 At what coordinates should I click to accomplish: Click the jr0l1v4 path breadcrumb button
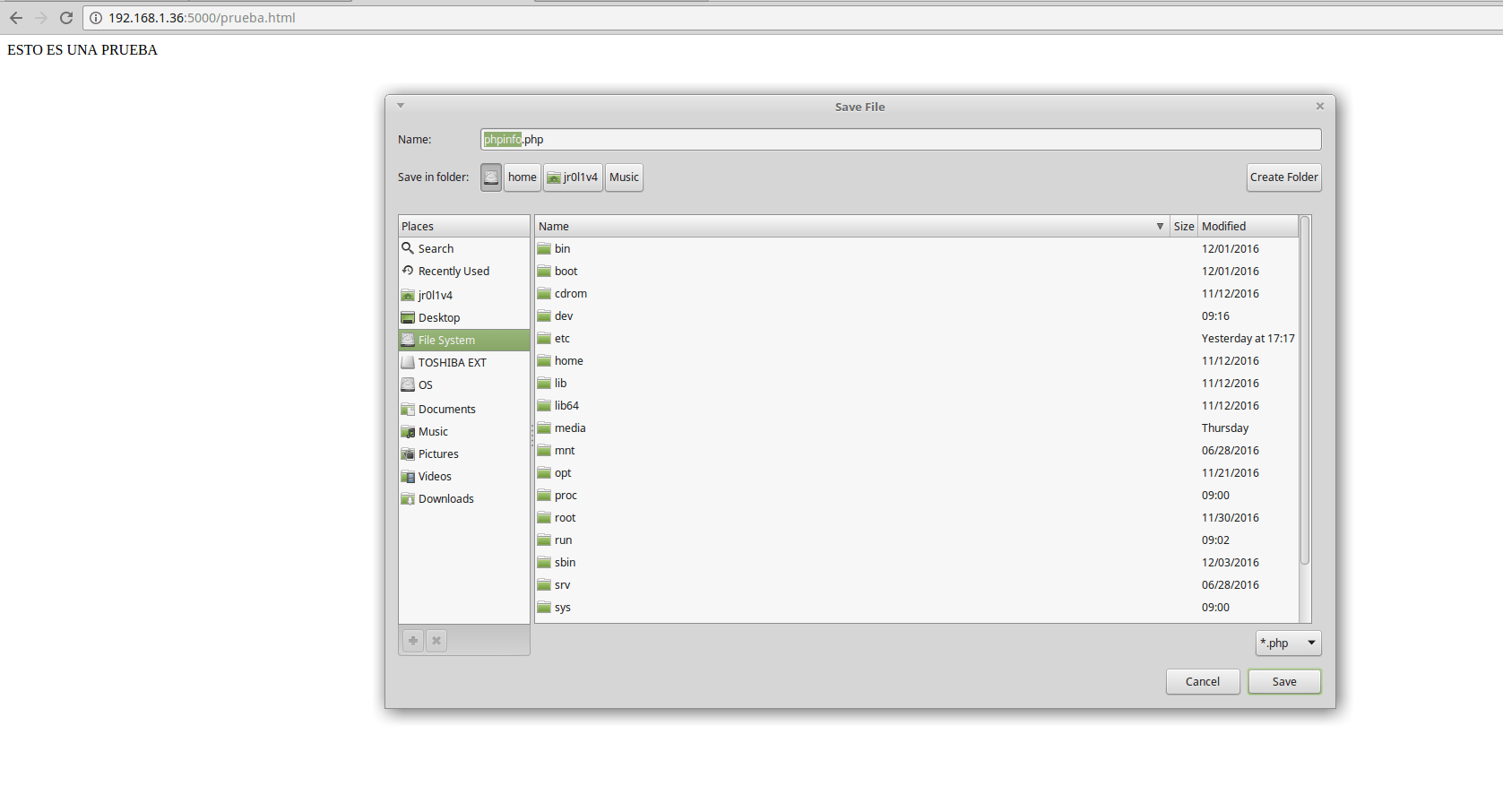[573, 177]
